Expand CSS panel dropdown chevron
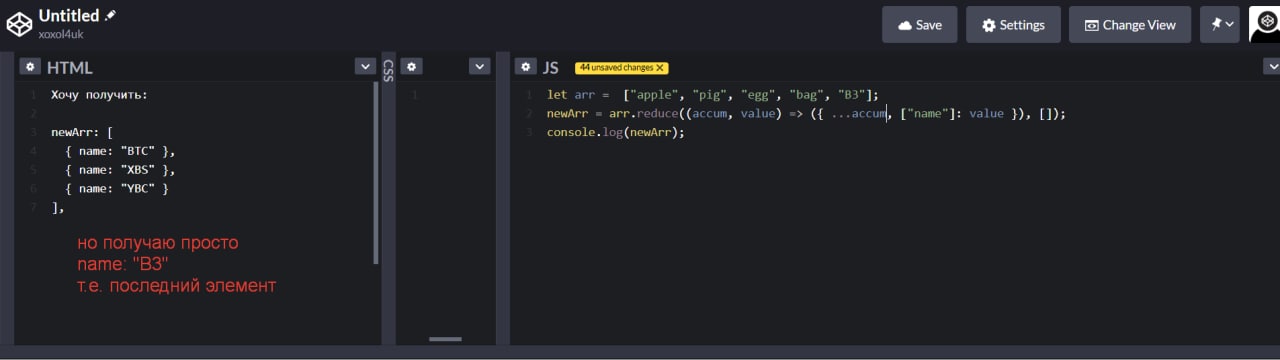1280x360 pixels. point(480,67)
